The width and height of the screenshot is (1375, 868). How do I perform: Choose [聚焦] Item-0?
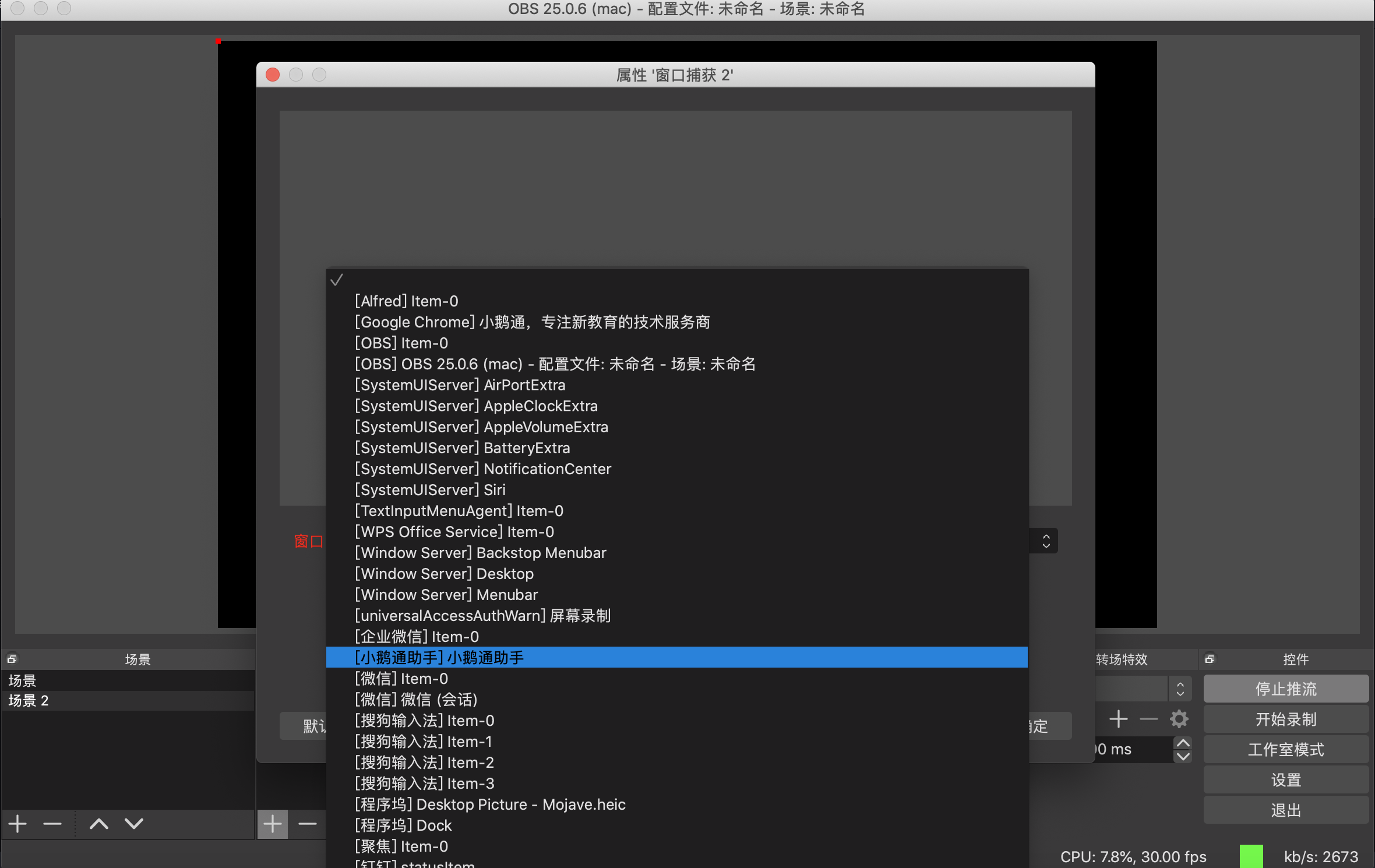tap(677, 846)
